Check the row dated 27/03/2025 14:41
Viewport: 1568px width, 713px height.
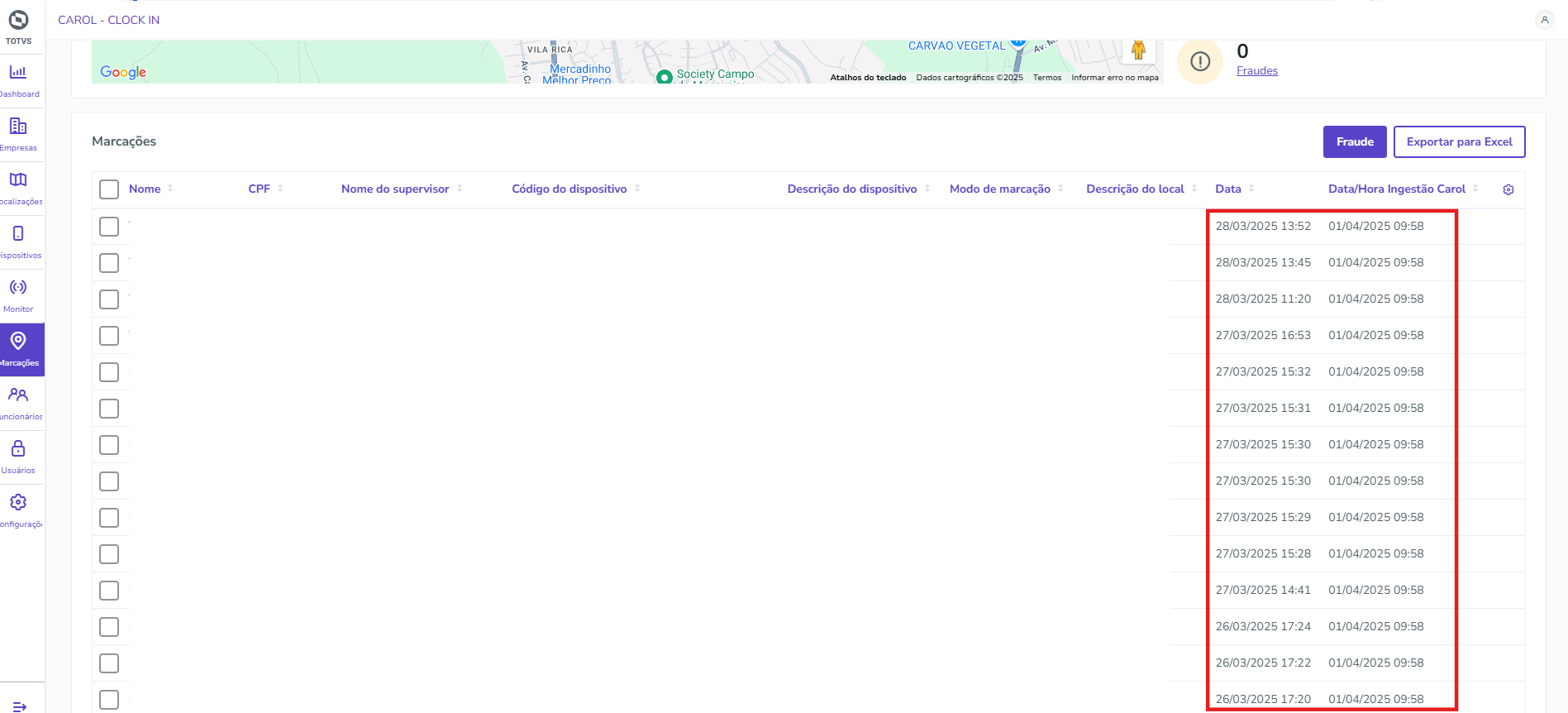click(109, 591)
